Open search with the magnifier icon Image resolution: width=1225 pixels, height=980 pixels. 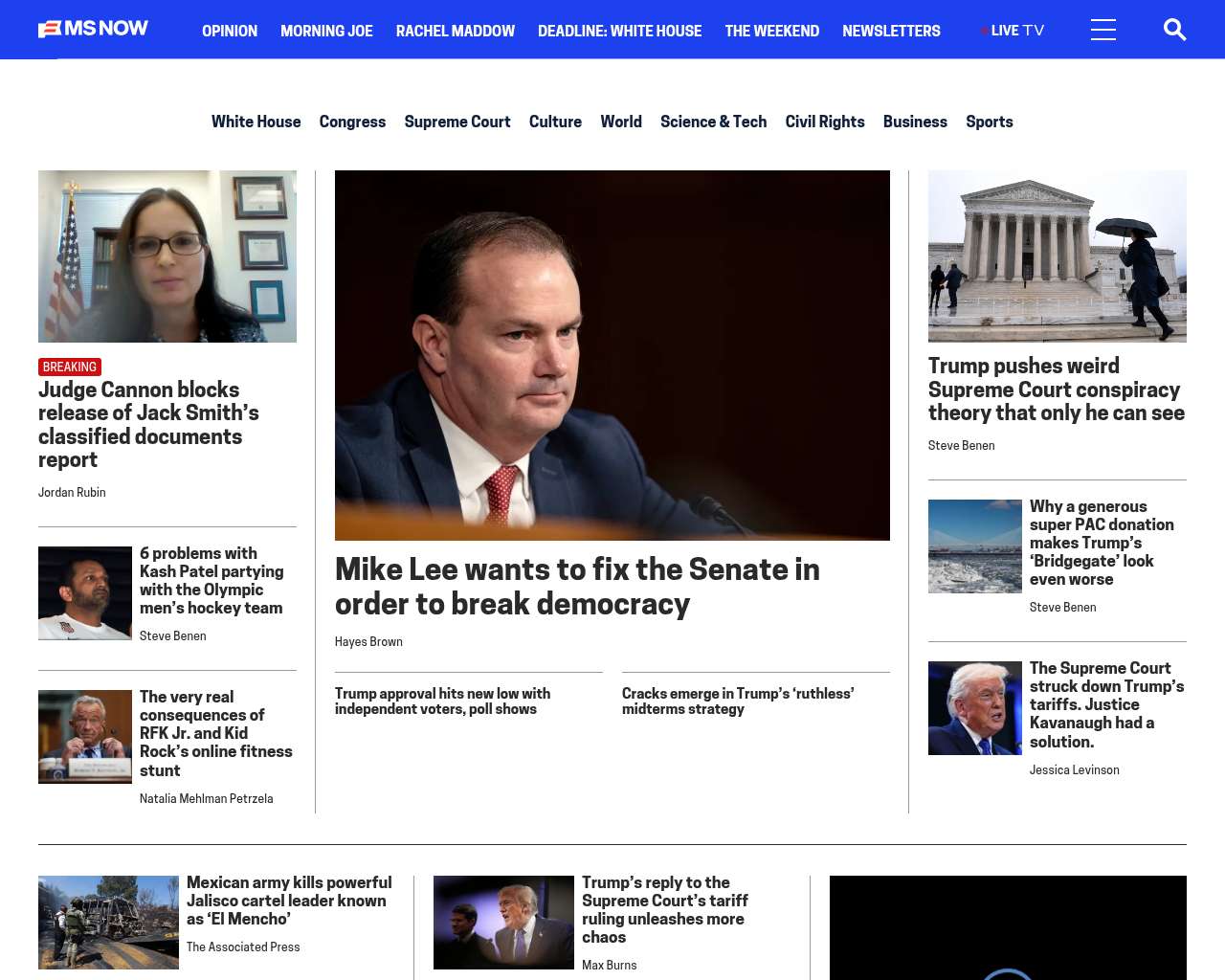click(x=1174, y=30)
